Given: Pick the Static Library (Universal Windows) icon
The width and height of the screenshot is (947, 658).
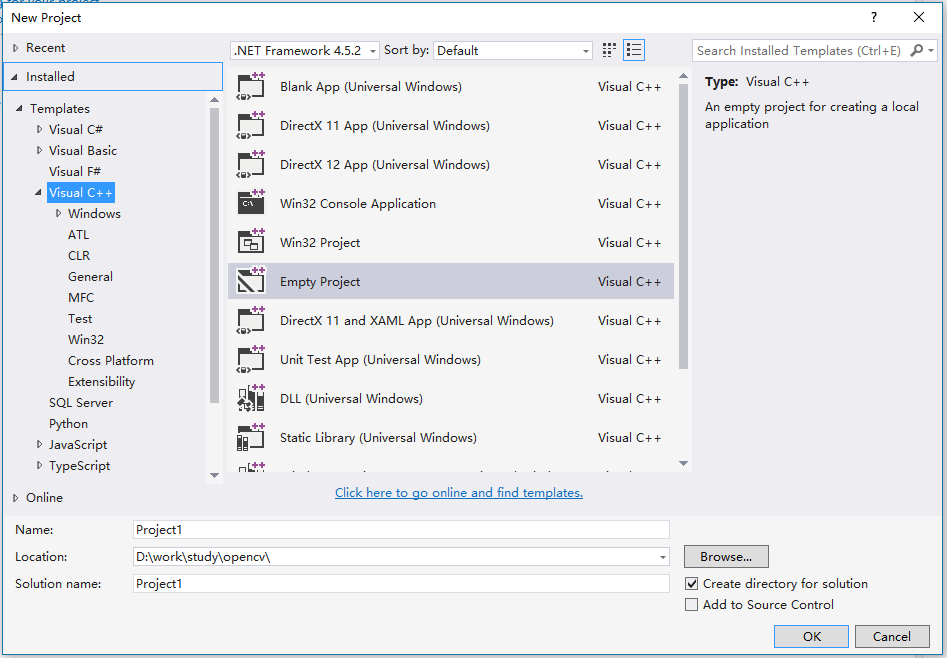Looking at the screenshot, I should tap(251, 437).
